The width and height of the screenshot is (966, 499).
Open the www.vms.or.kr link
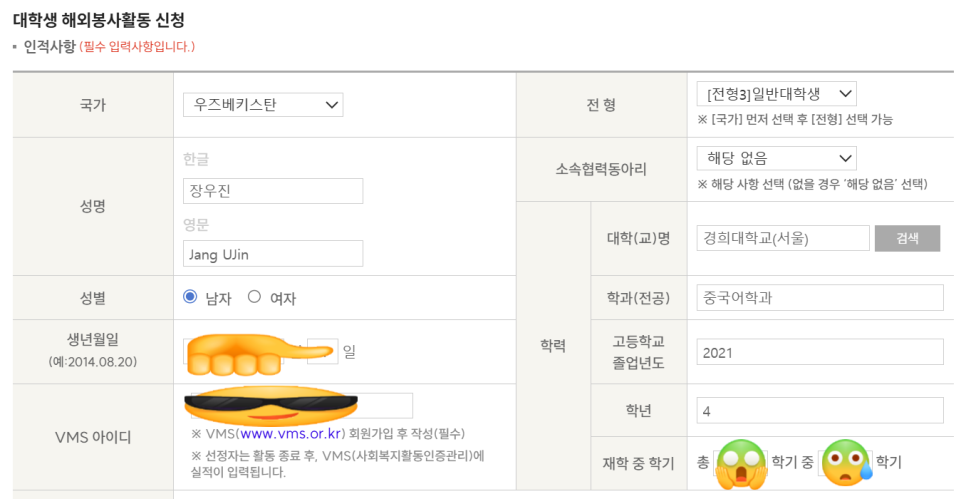pyautogui.click(x=291, y=434)
